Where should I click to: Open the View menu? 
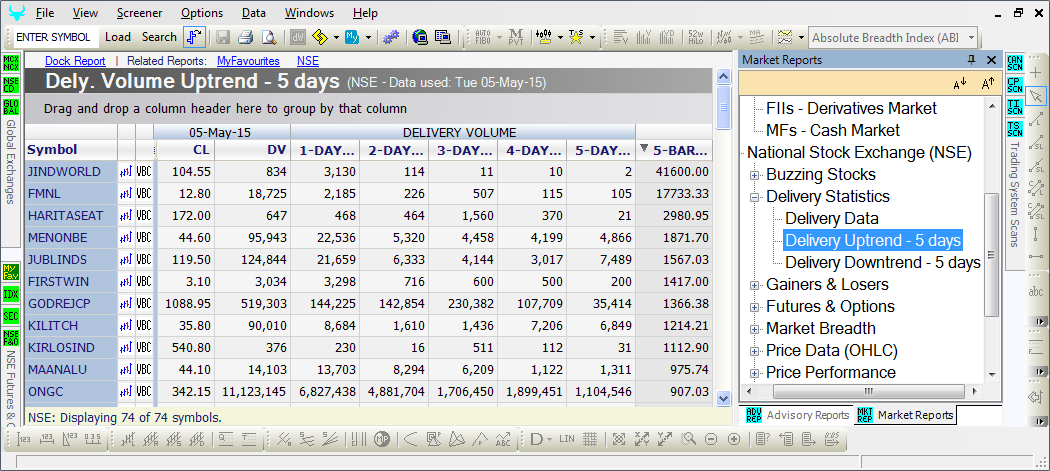tap(85, 13)
